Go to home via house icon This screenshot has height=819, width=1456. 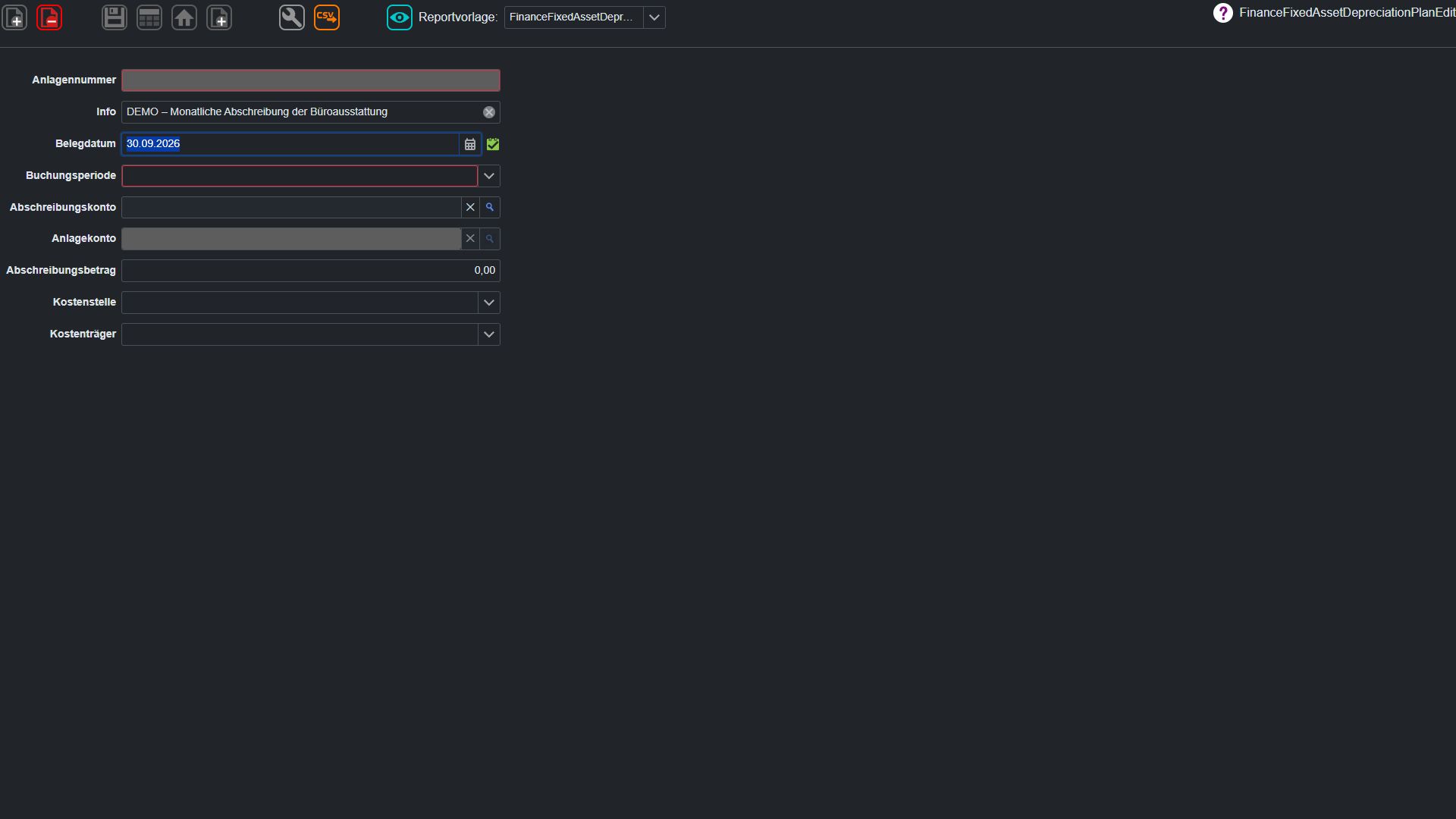pyautogui.click(x=184, y=17)
